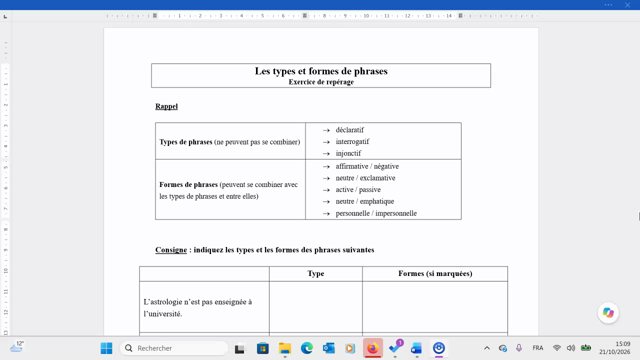Click the subtitle 'Exercice de repérage'
Screen dimensions: 640x360
click(321, 82)
